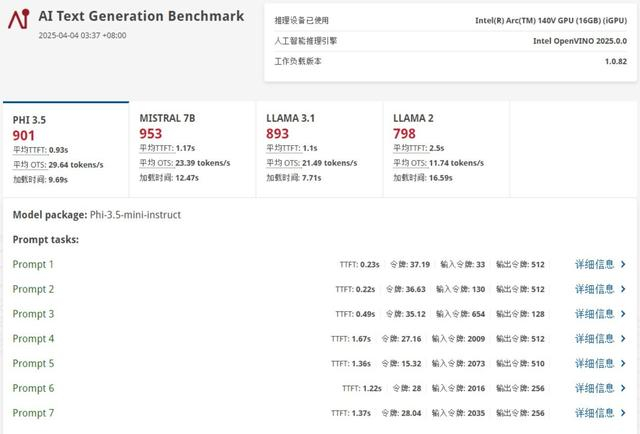
Task: Click the 29.64 tokens/s value
Action: point(76,165)
